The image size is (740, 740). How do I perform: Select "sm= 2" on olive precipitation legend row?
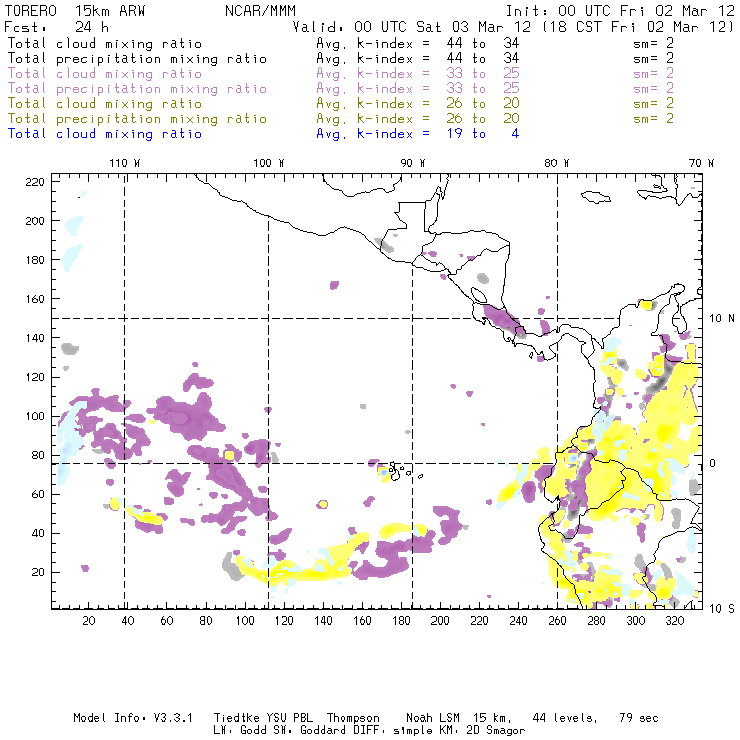[x=653, y=118]
